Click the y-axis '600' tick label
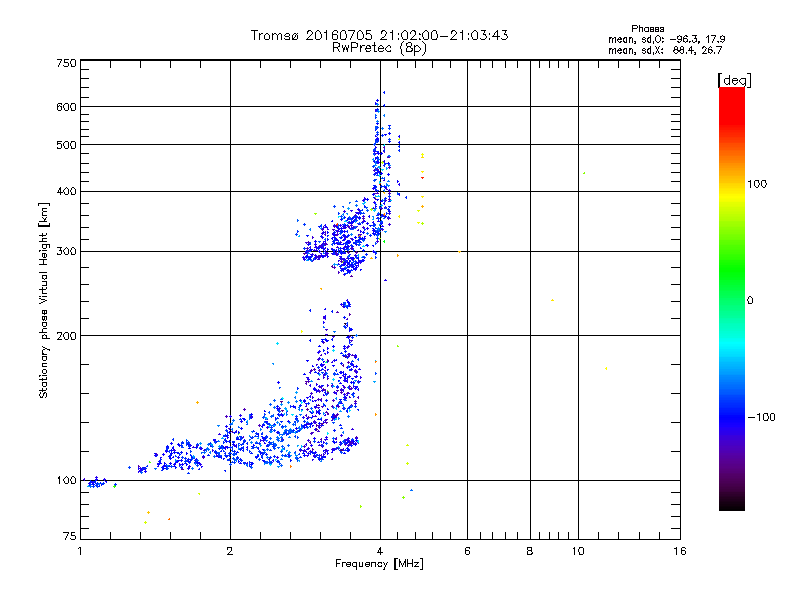The height and width of the screenshot is (600, 800). tap(66, 107)
